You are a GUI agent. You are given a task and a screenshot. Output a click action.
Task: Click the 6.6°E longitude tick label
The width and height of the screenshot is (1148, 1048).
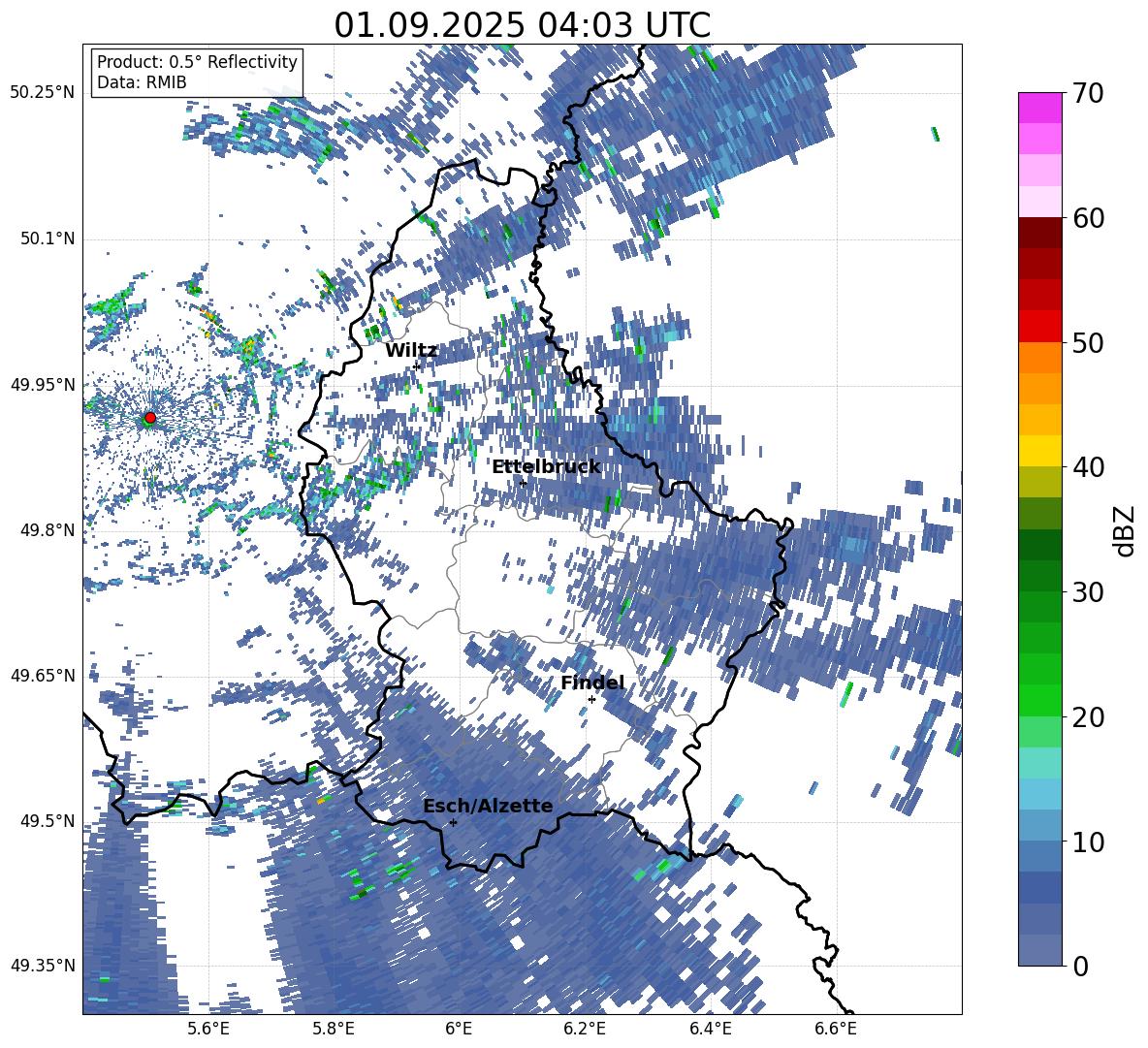point(836,1029)
